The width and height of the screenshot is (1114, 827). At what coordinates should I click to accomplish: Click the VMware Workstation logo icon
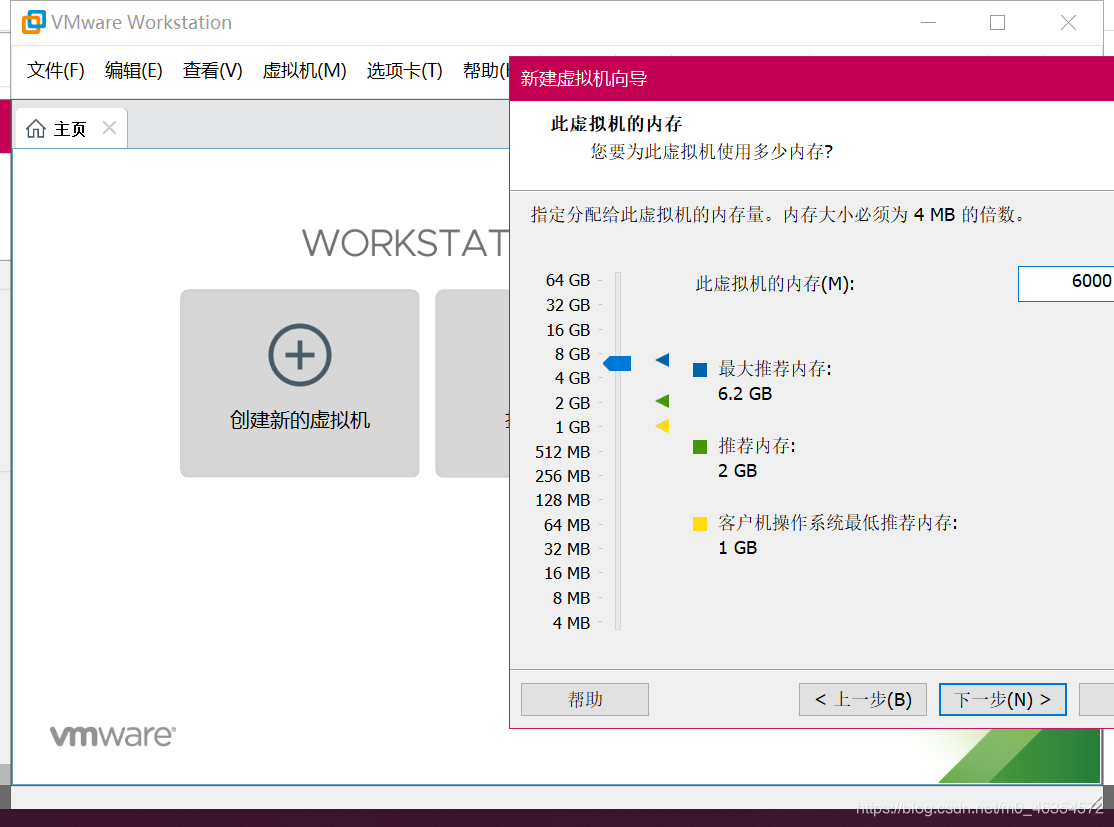33,22
